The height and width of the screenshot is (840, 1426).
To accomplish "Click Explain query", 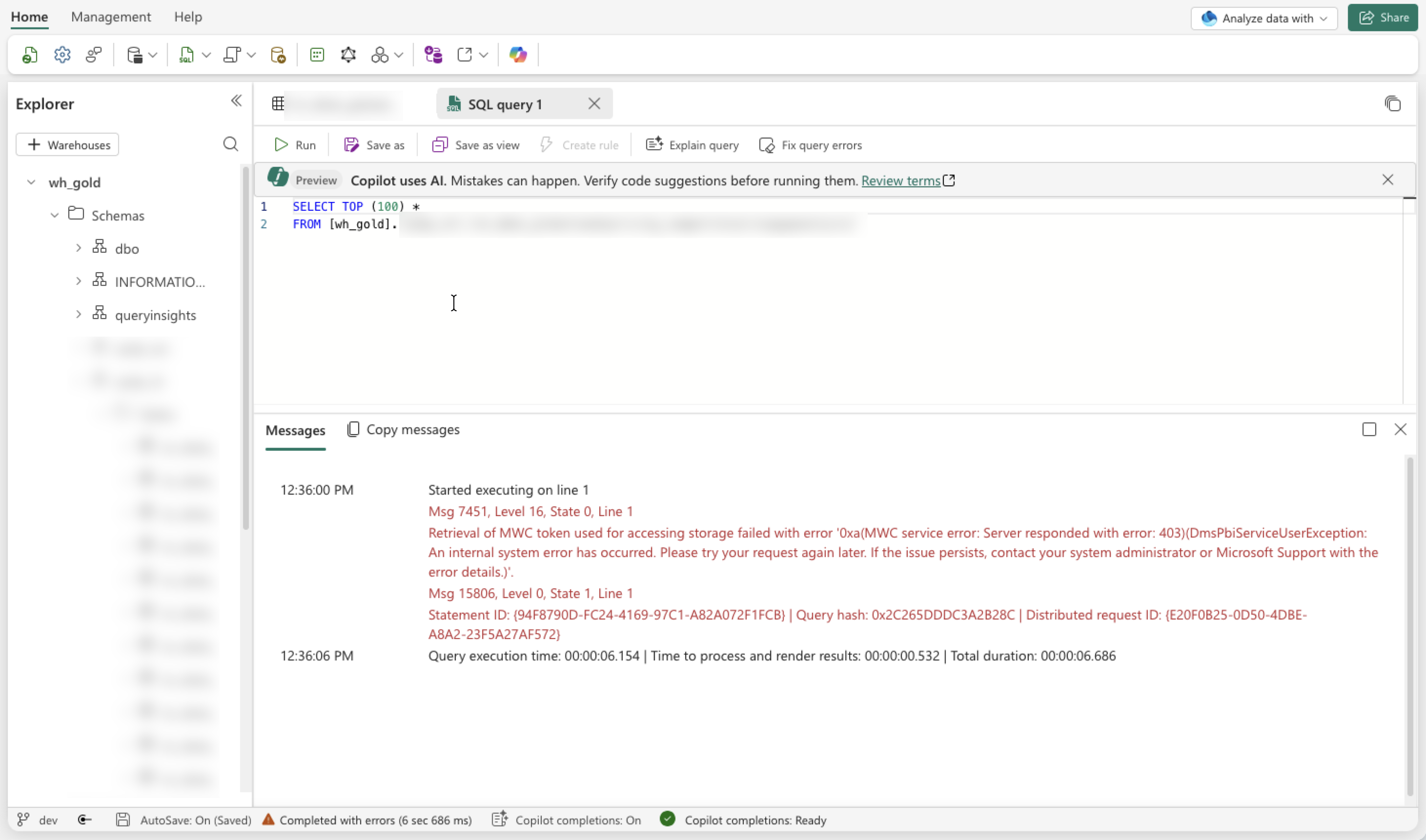I will (693, 145).
